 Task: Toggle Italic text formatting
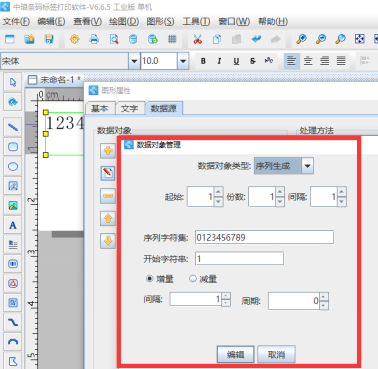(x=219, y=61)
